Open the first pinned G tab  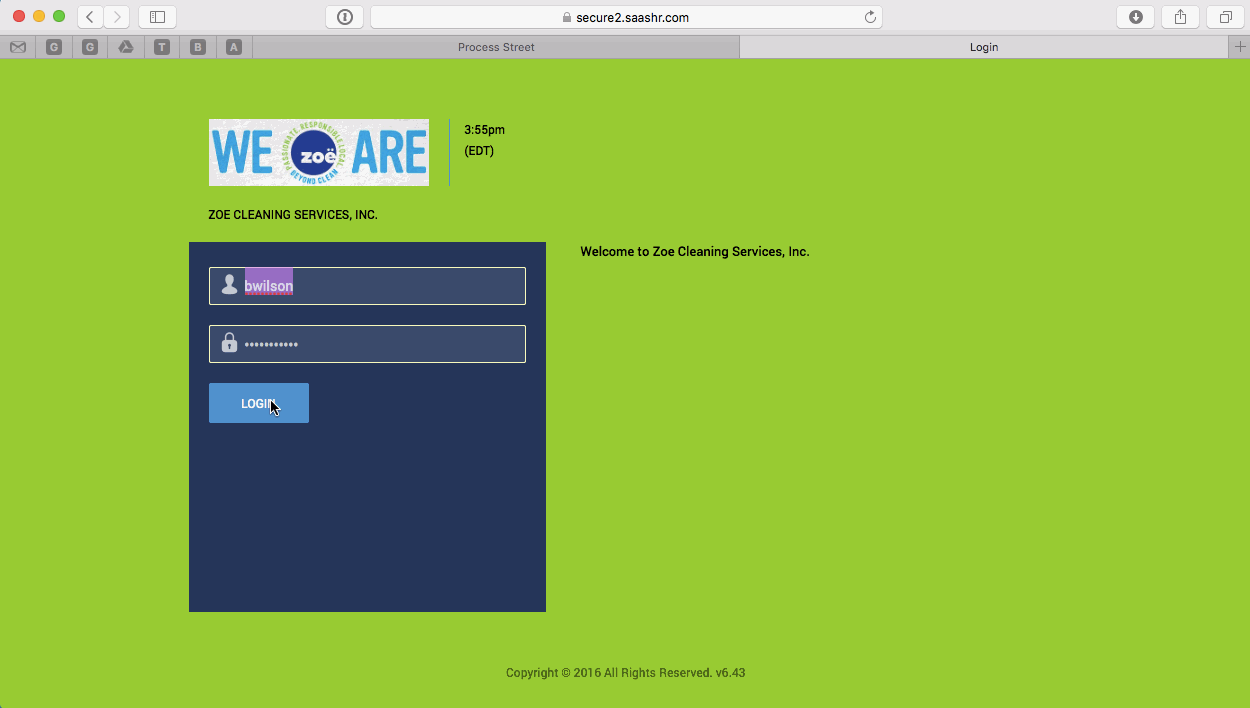click(54, 47)
